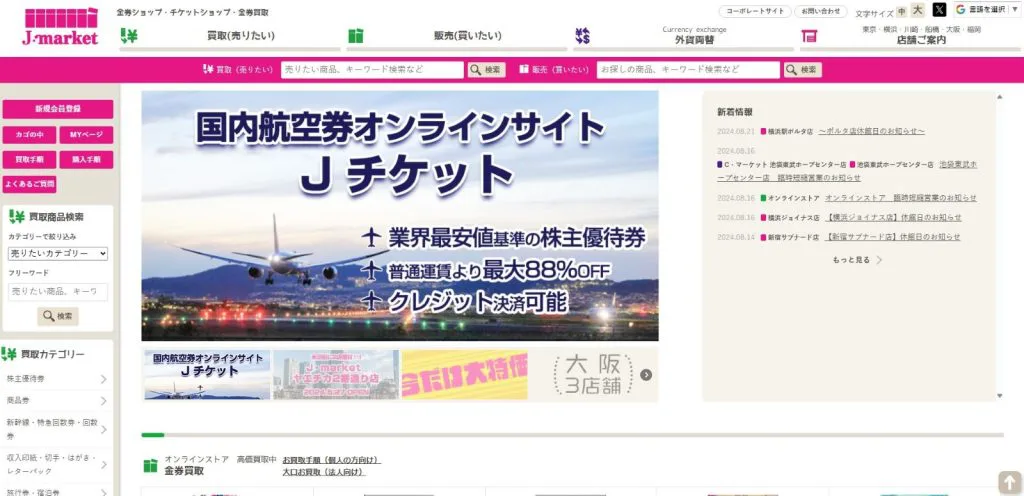
Task: Click the もっと見る news link
Action: click(857, 260)
